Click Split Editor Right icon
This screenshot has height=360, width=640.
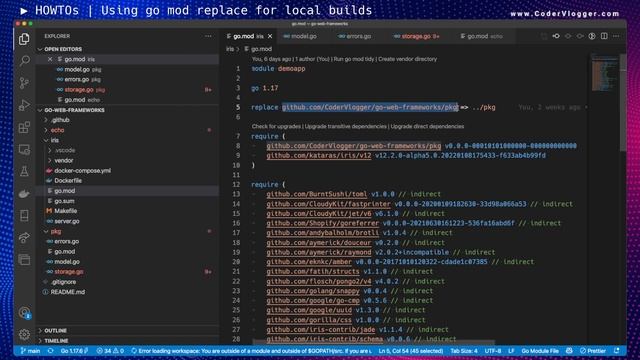coord(604,36)
